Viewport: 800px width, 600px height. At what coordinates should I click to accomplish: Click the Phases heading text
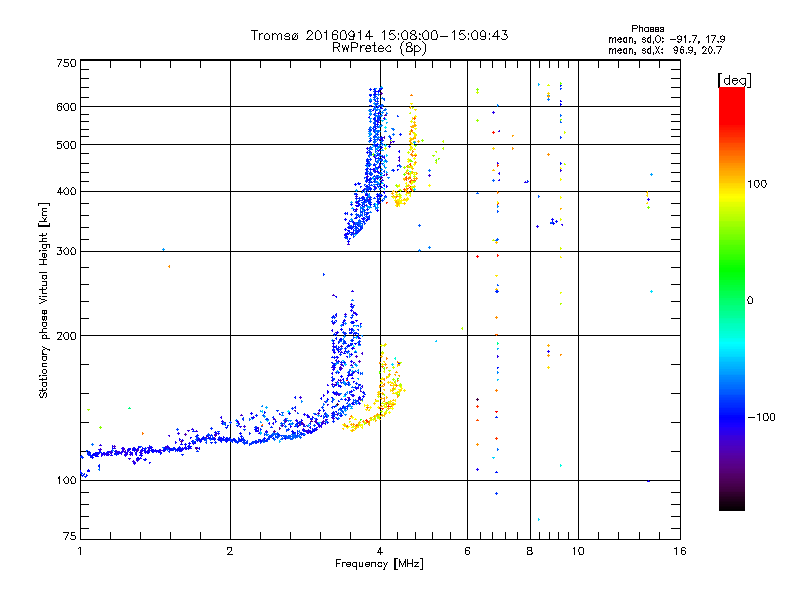tap(650, 28)
